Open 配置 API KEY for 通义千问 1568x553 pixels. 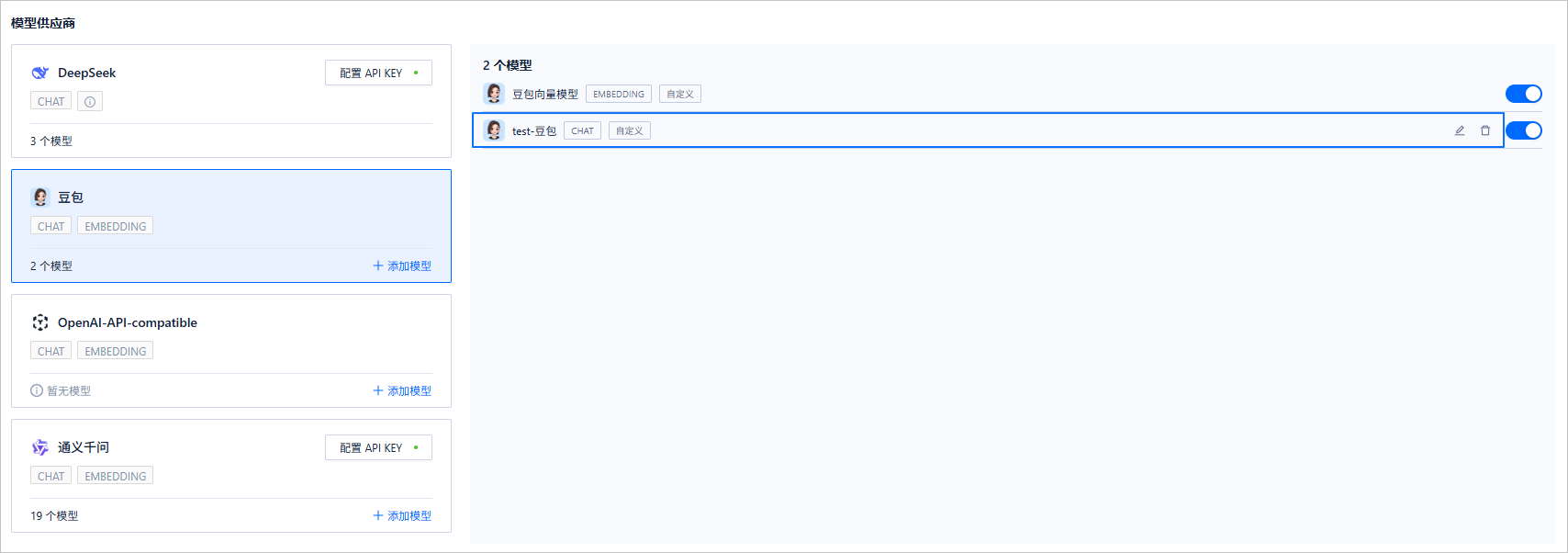click(378, 447)
